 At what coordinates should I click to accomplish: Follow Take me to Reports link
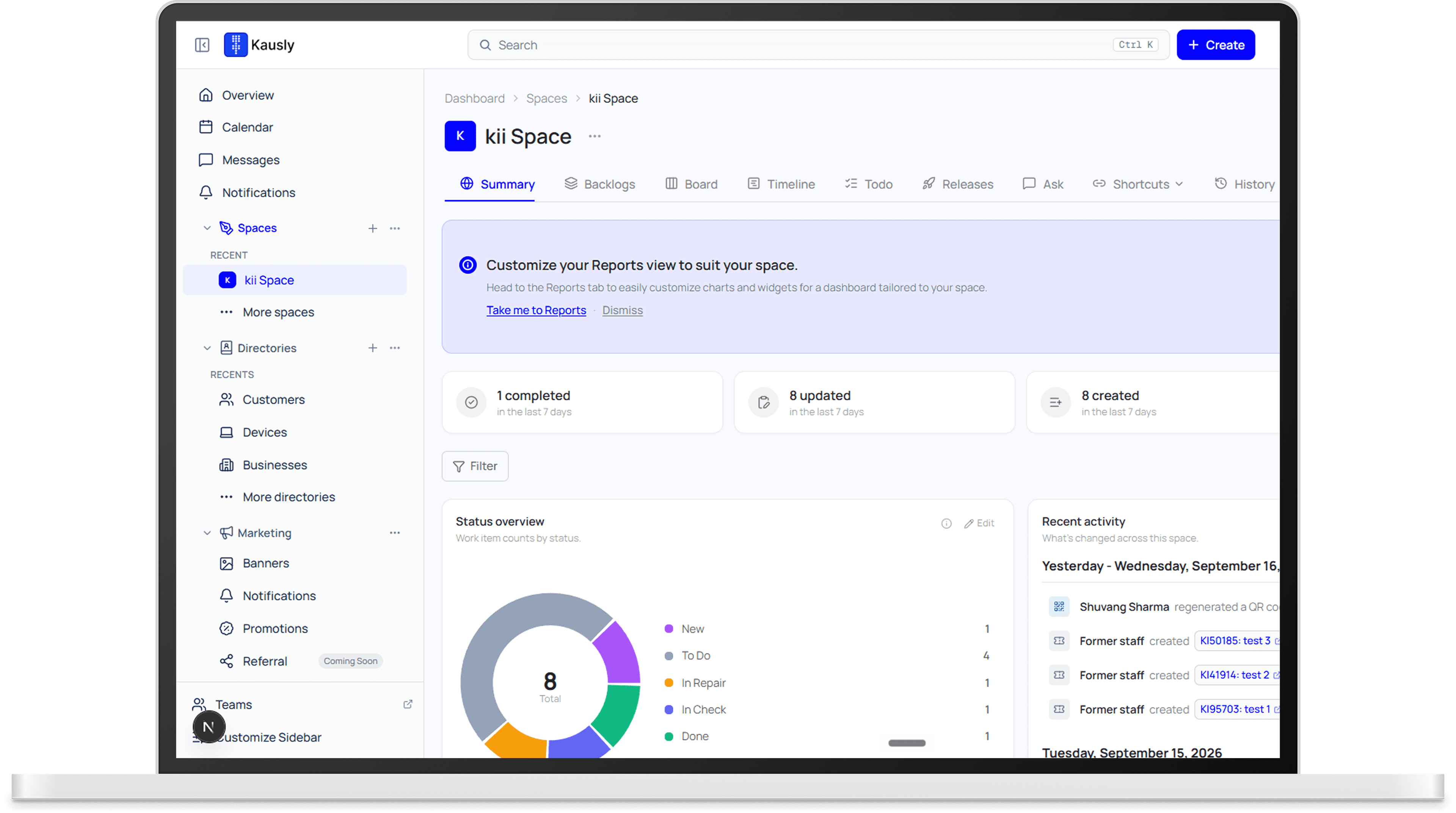(x=536, y=310)
